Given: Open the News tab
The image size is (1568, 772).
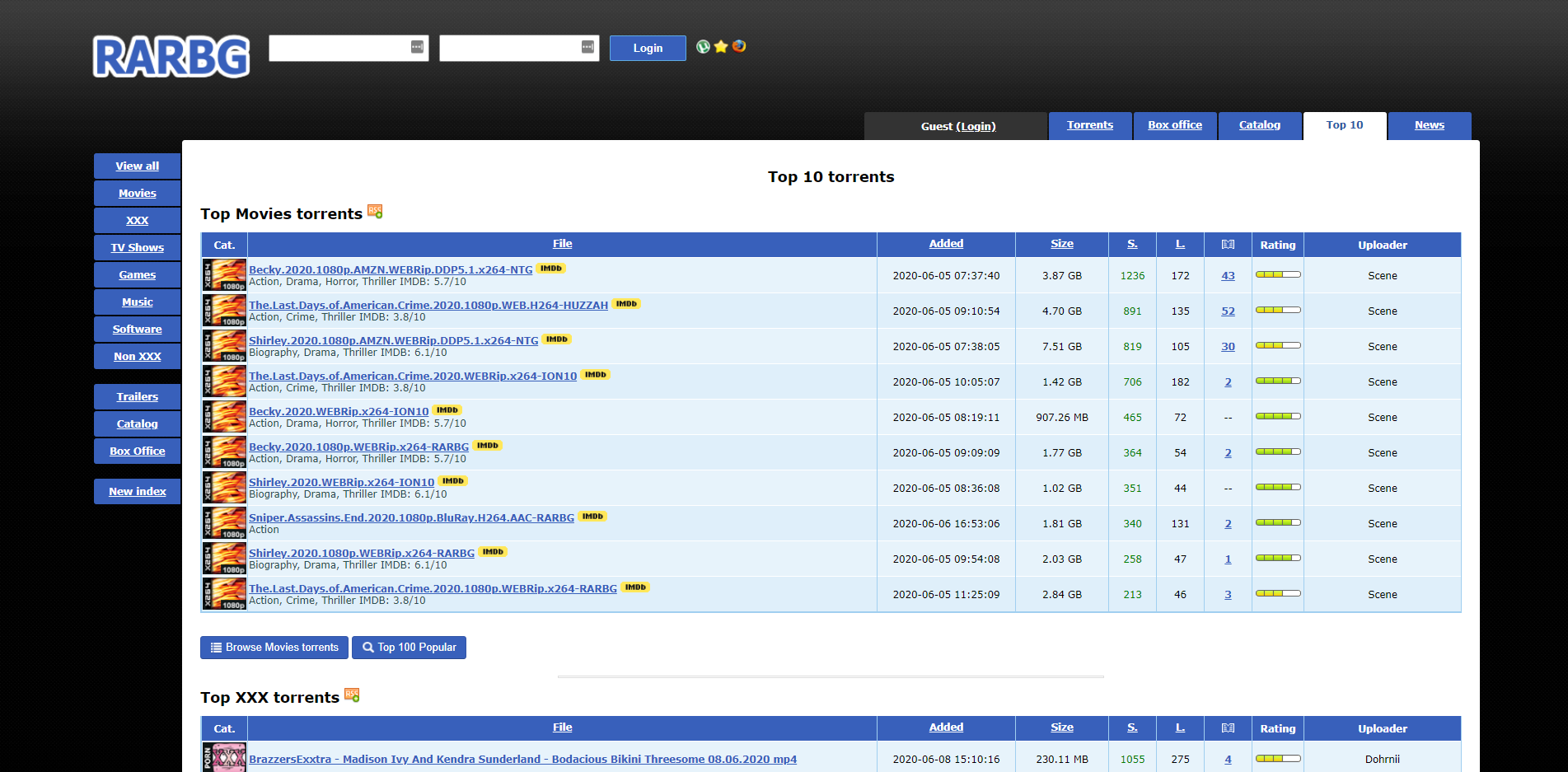Looking at the screenshot, I should click(1429, 125).
